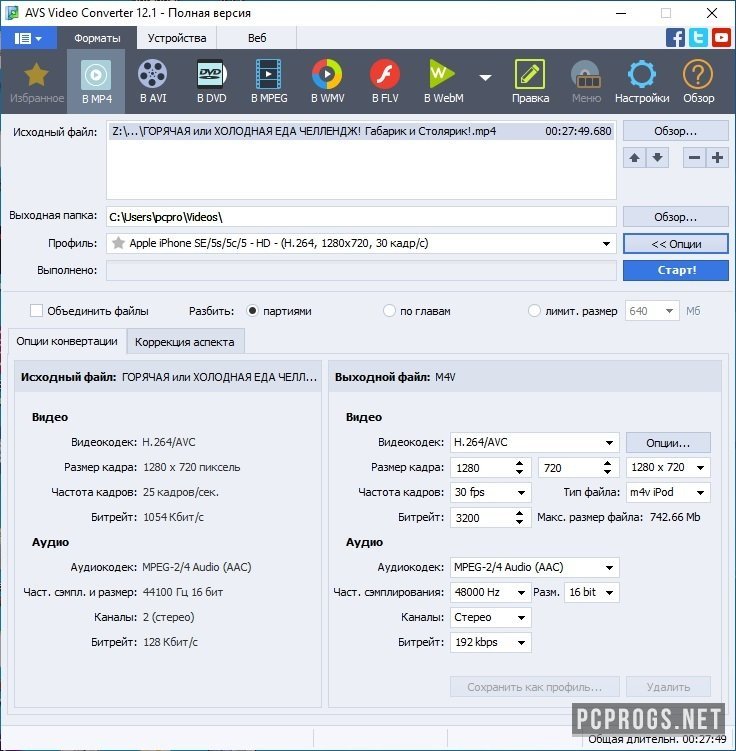Select партиями split radio button
This screenshot has height=751, width=736.
click(x=252, y=311)
